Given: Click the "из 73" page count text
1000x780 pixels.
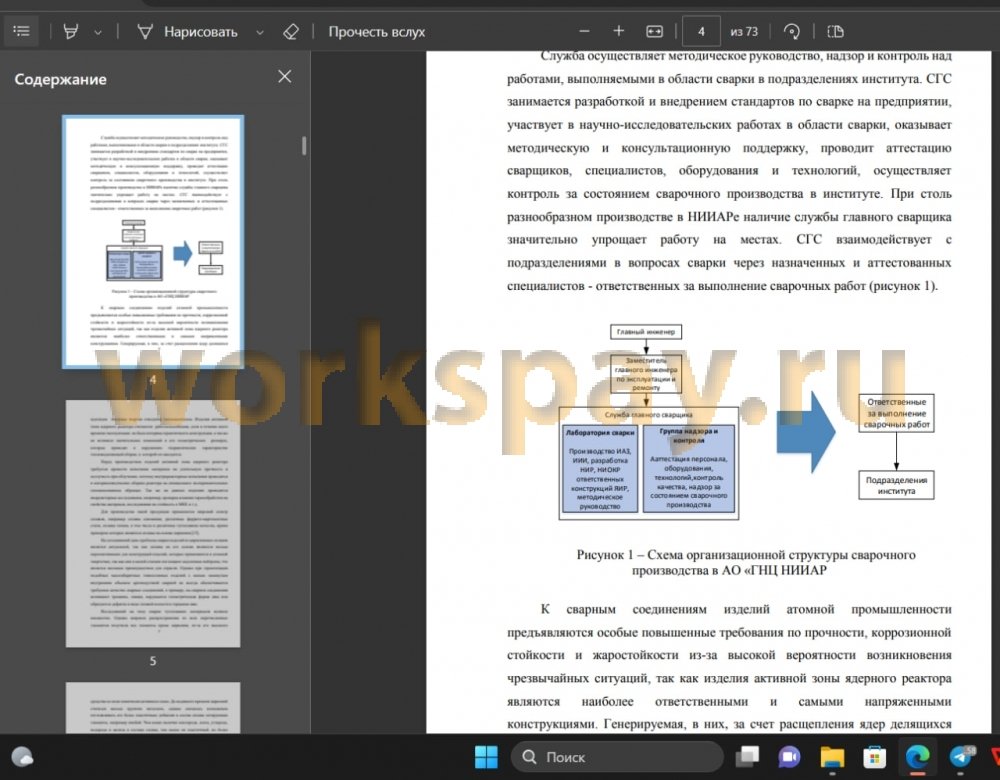Looking at the screenshot, I should pyautogui.click(x=744, y=31).
